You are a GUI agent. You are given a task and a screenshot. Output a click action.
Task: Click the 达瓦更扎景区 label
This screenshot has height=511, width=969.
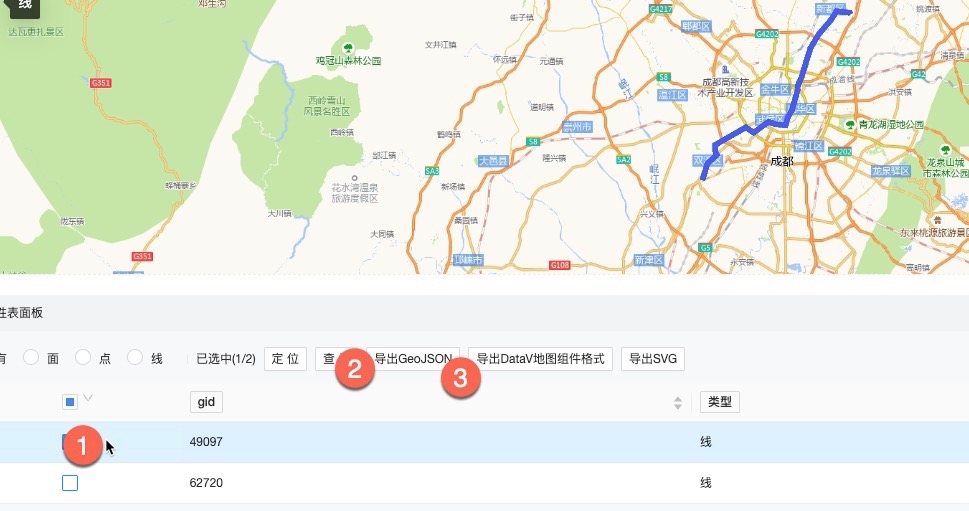(36, 32)
